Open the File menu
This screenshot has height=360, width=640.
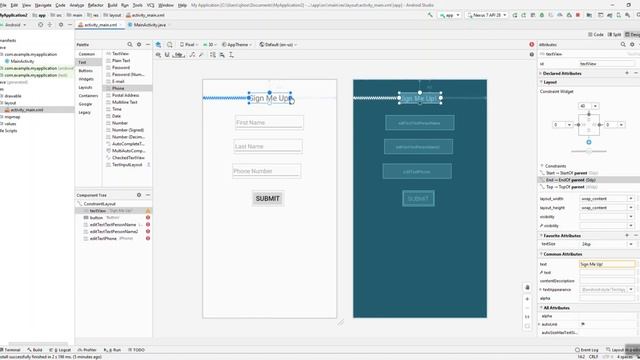coord(3,5)
